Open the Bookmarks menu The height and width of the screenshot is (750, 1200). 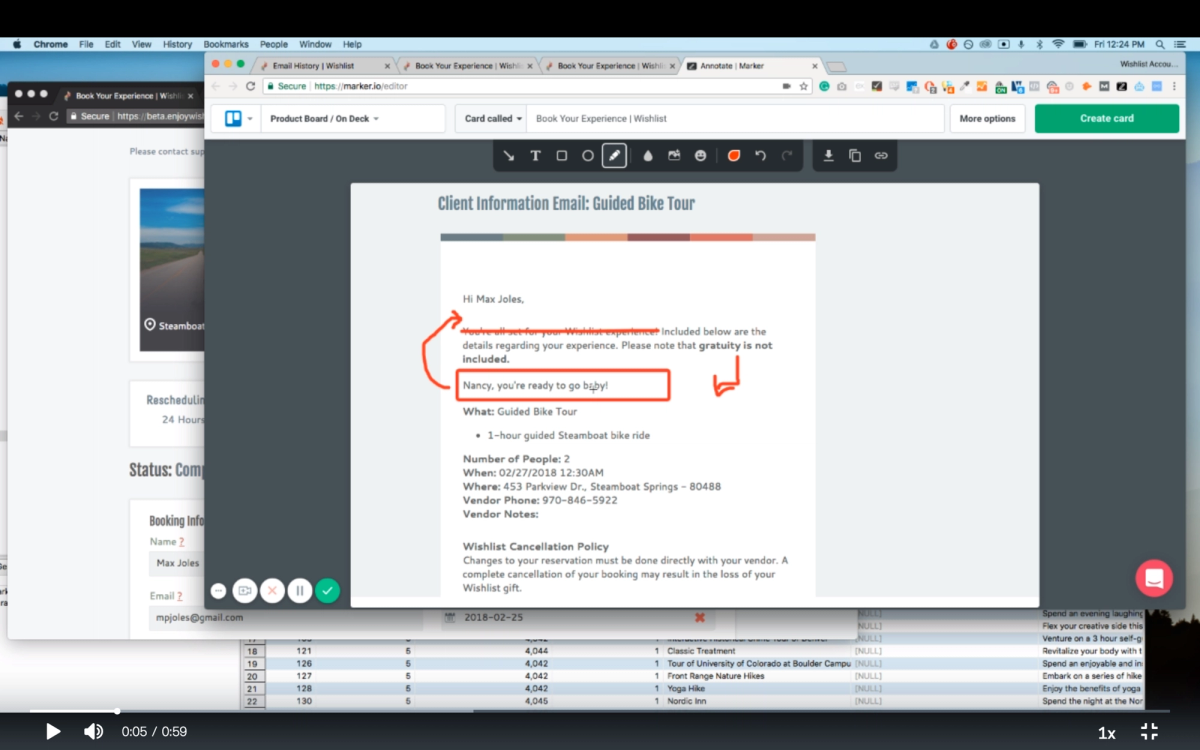[x=225, y=44]
